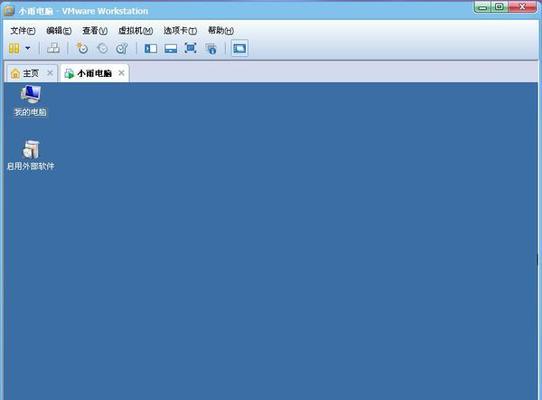Image resolution: width=542 pixels, height=400 pixels.
Task: Select the 启用外部软件 desktop icon
Action: pyautogui.click(x=30, y=155)
